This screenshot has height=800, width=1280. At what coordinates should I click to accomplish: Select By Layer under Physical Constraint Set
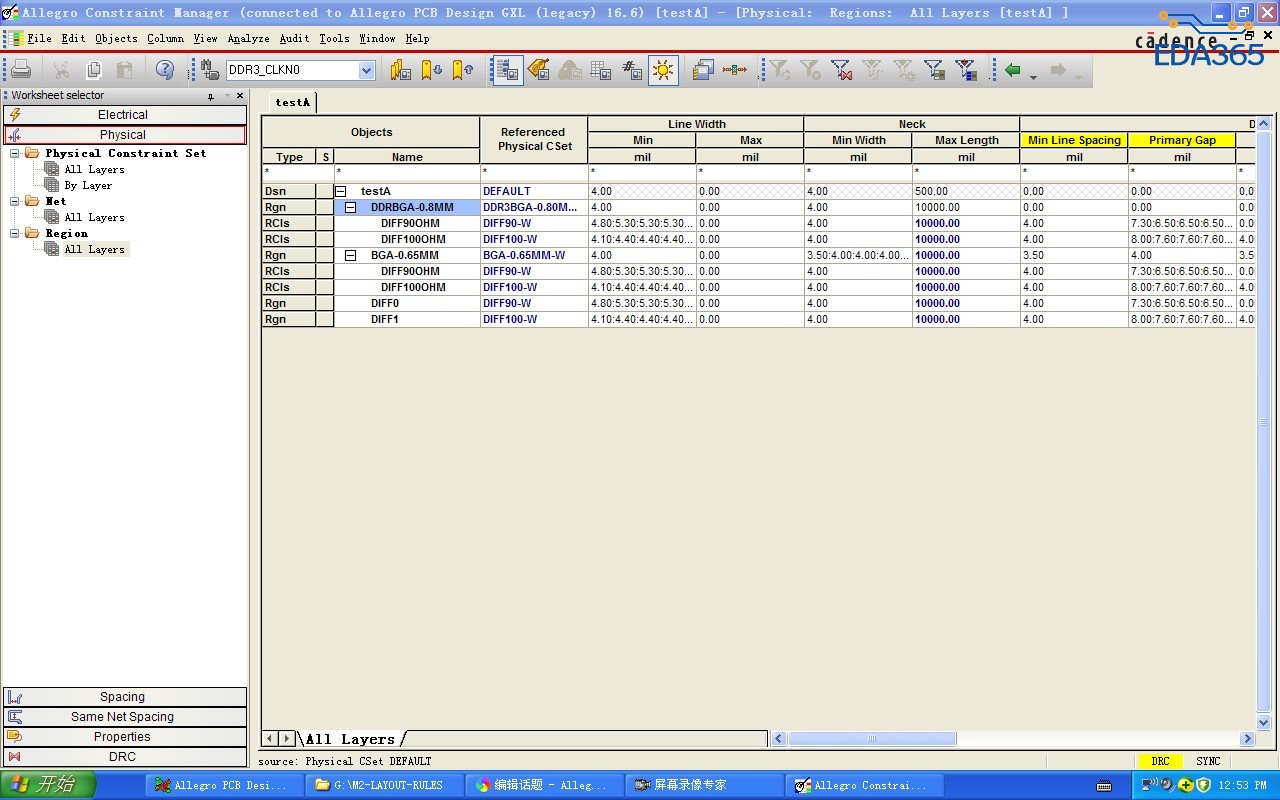tap(88, 185)
